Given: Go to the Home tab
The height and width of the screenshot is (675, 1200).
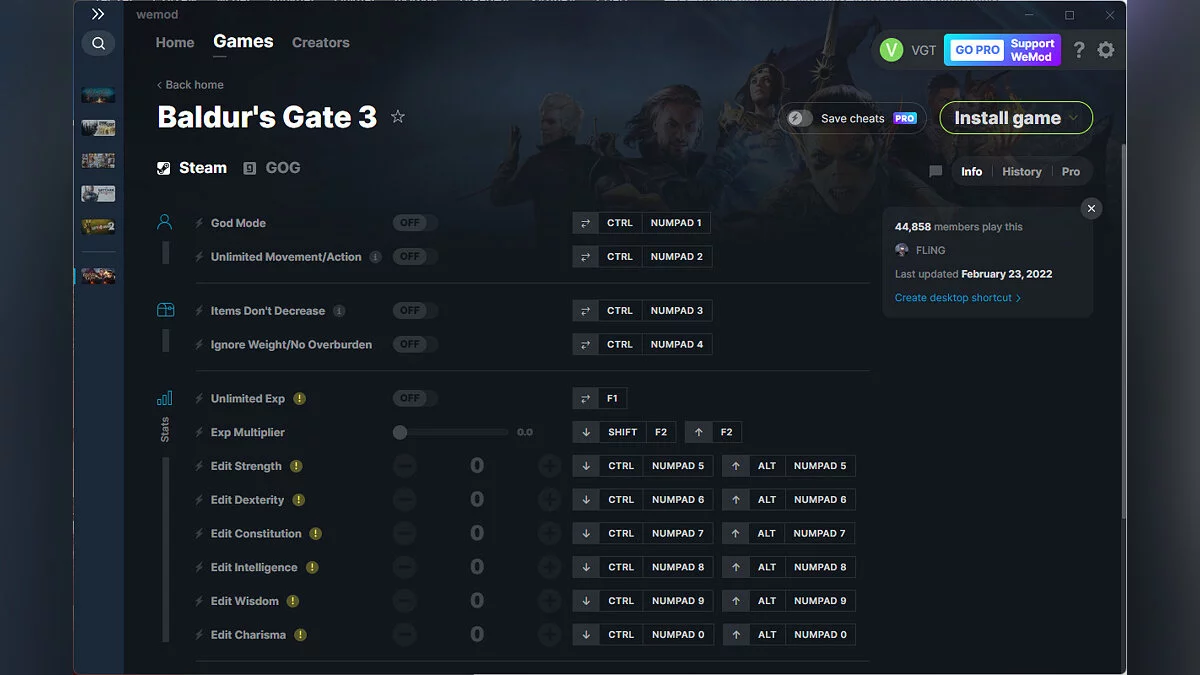Looking at the screenshot, I should 175,43.
